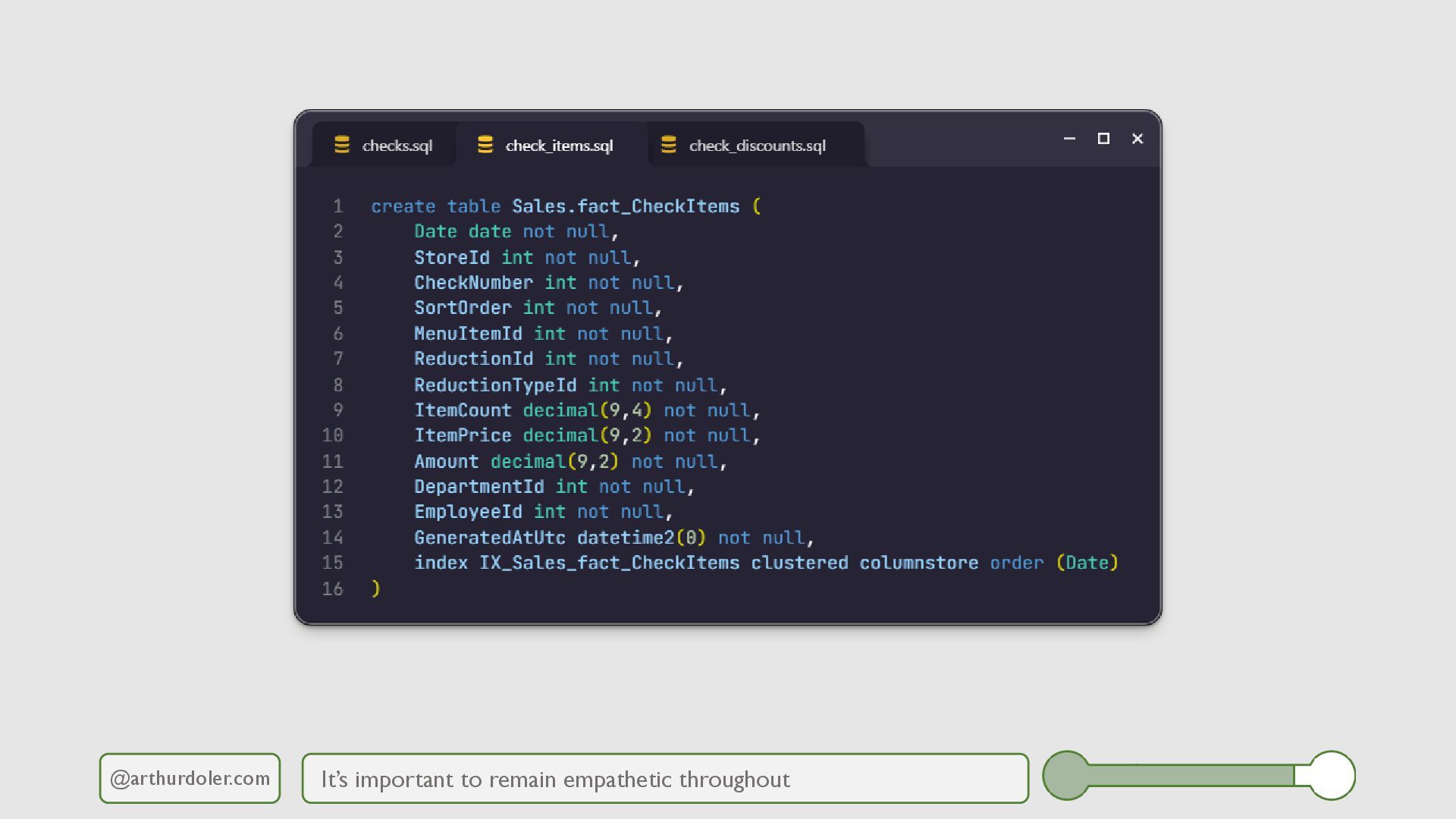The image size is (1456, 819).
Task: Click the green start circle of progress bar
Action: [x=1066, y=775]
